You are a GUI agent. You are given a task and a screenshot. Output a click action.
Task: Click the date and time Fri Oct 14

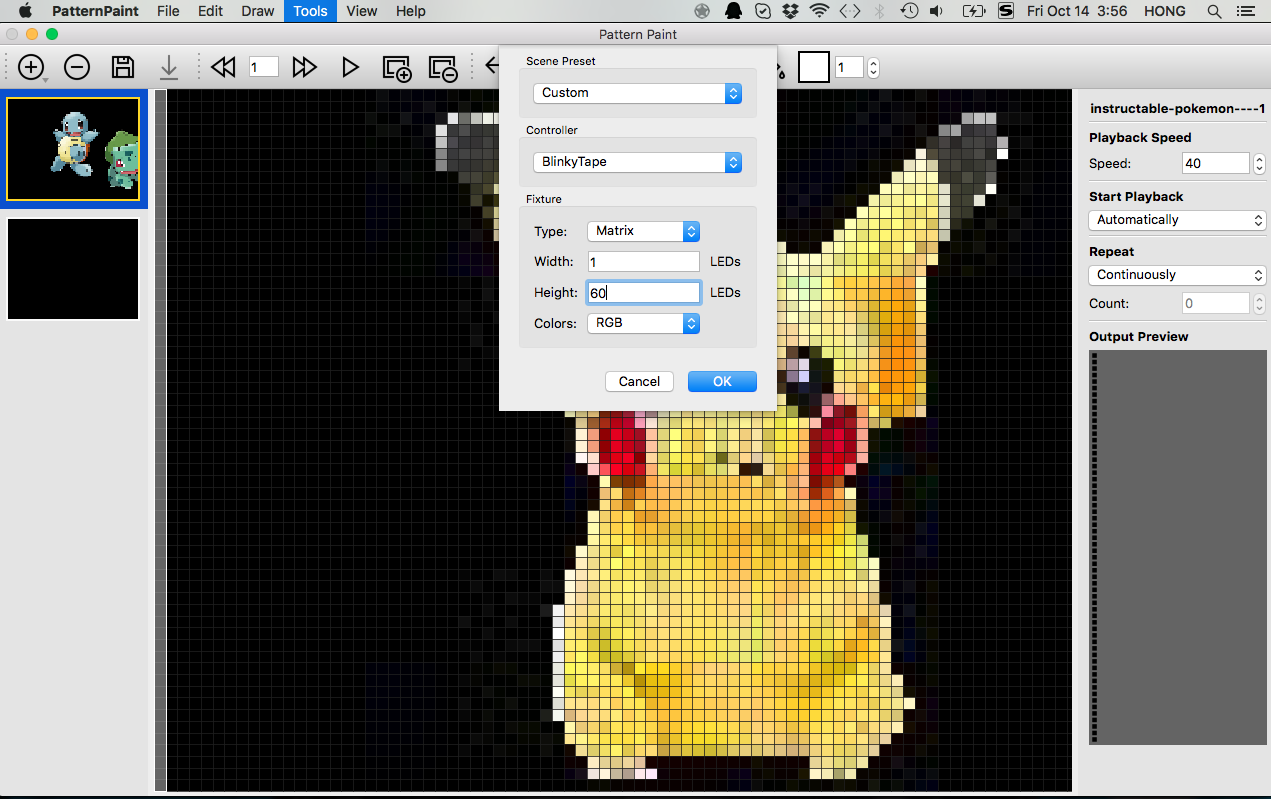coord(1077,11)
